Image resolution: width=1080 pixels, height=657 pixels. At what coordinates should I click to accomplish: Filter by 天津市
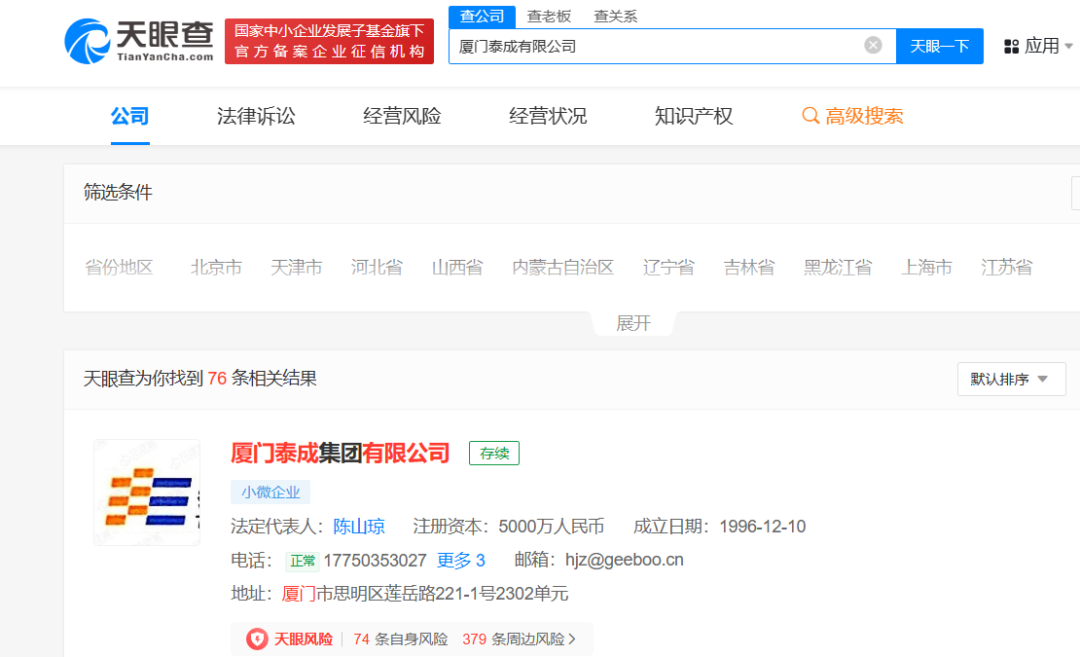[x=296, y=267]
